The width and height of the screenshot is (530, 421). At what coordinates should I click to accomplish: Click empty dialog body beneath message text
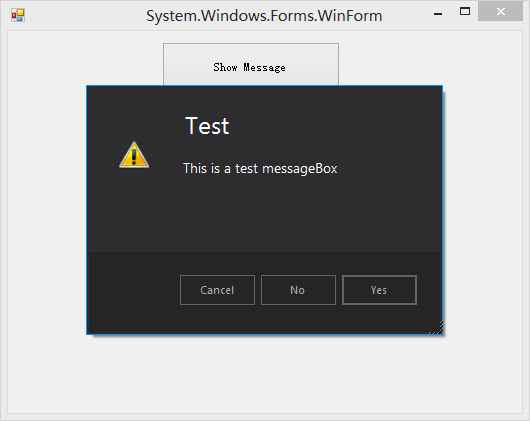[x=264, y=213]
